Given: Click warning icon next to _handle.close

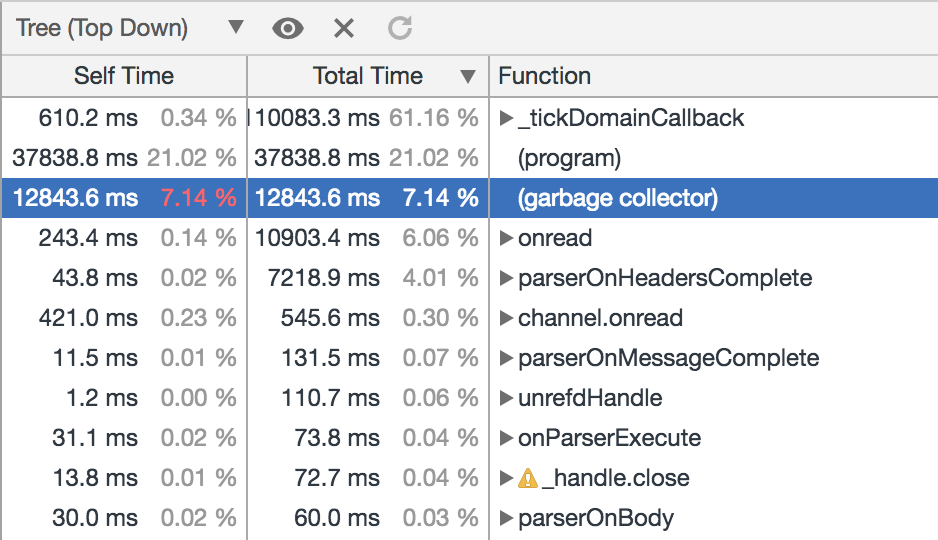Looking at the screenshot, I should point(528,478).
